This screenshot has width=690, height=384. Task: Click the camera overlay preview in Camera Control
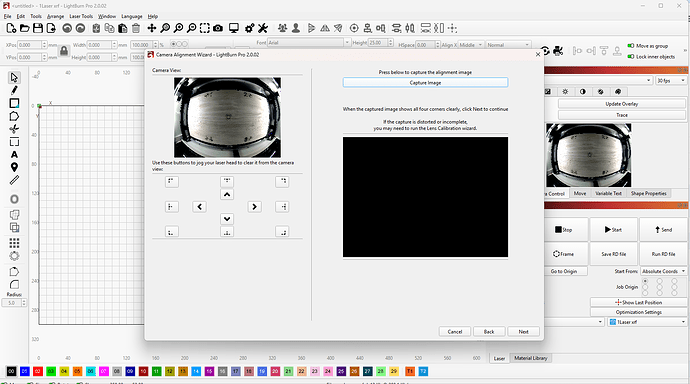(589, 155)
